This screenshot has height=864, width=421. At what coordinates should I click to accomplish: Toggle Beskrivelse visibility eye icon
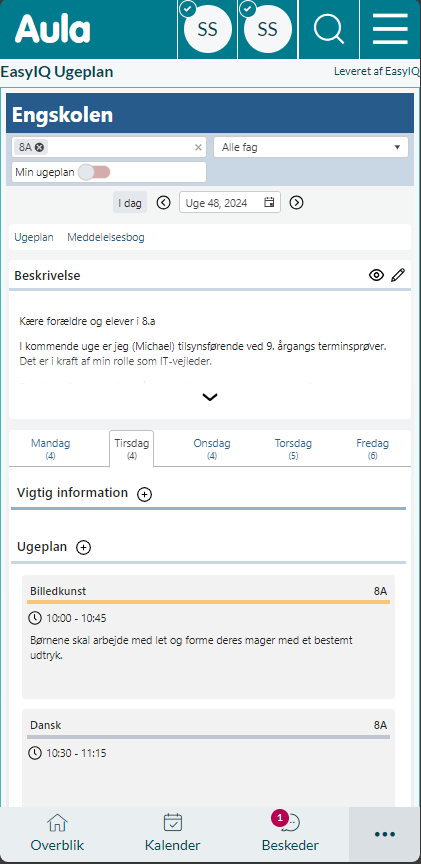pos(376,276)
